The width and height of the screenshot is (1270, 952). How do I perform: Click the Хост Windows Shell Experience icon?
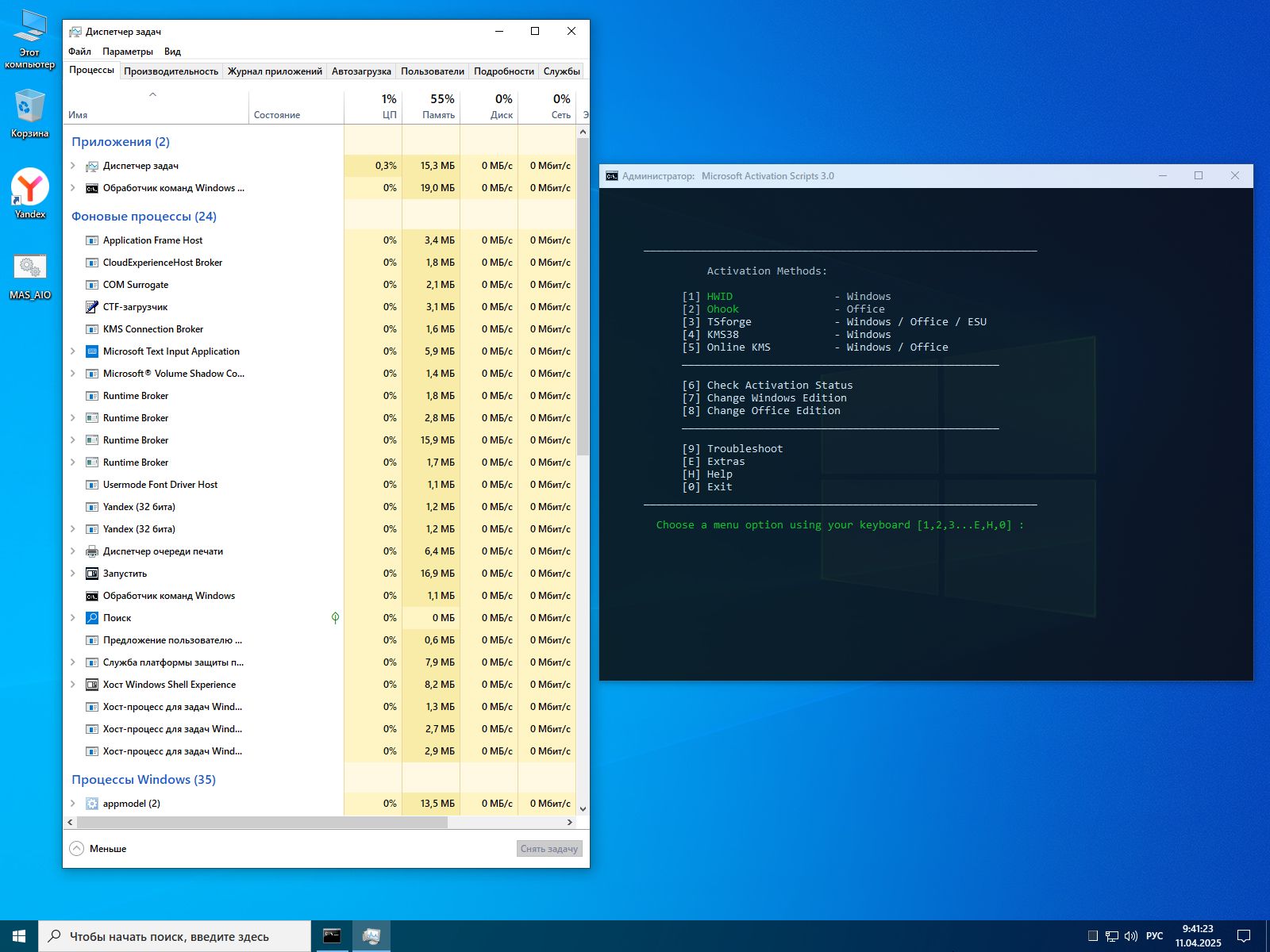[92, 685]
